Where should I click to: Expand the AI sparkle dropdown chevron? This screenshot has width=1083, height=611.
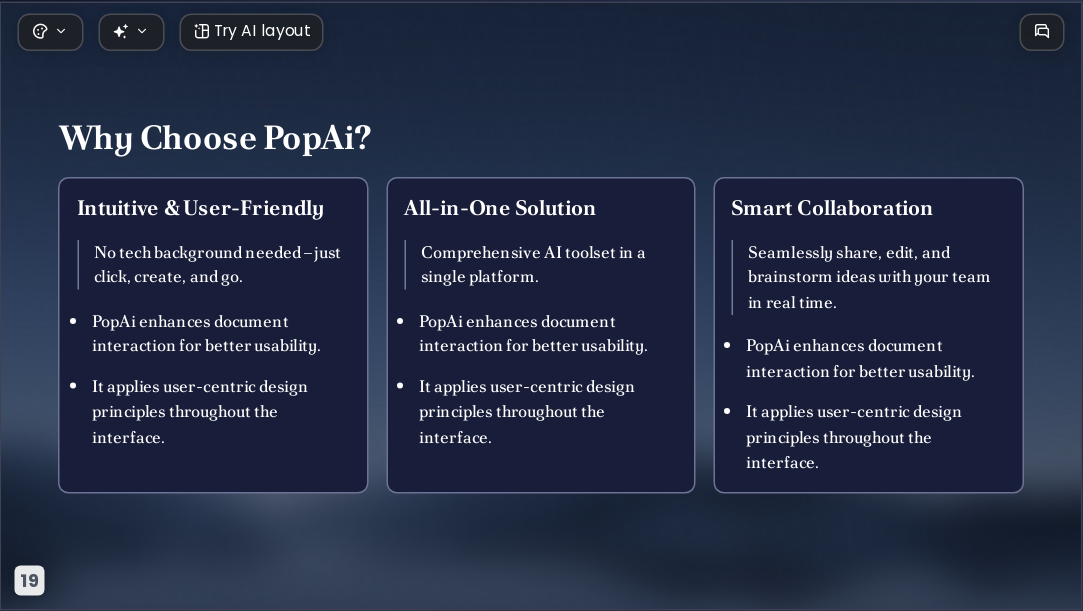click(x=142, y=31)
